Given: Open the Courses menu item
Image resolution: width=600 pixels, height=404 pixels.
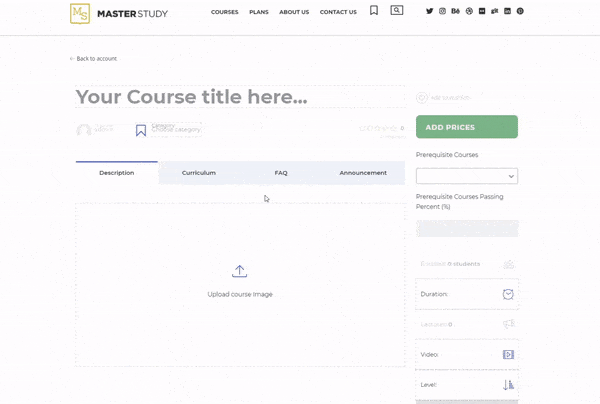Looking at the screenshot, I should click(x=224, y=12).
